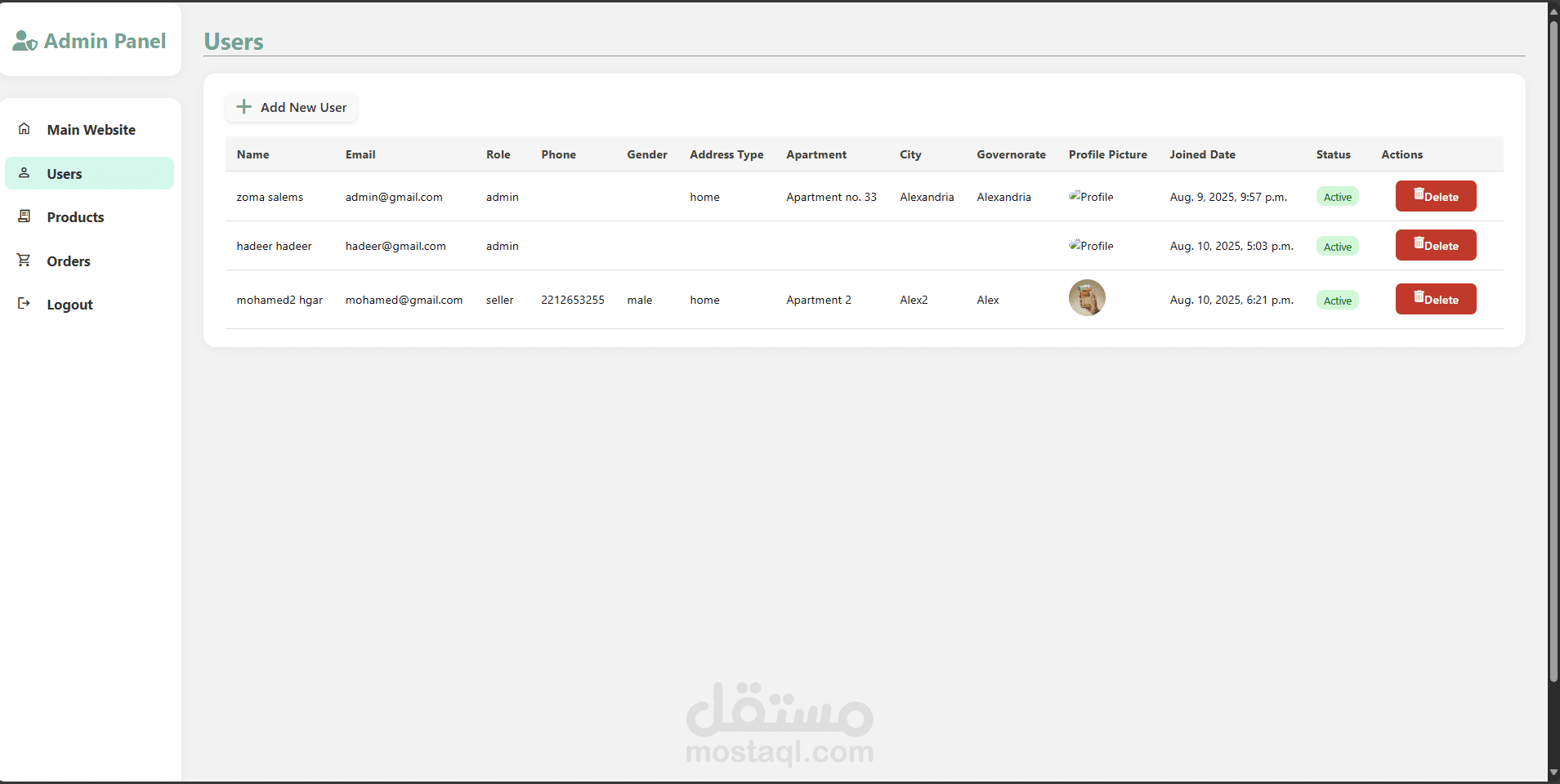
Task: Click the Address Type column header
Action: (x=726, y=154)
